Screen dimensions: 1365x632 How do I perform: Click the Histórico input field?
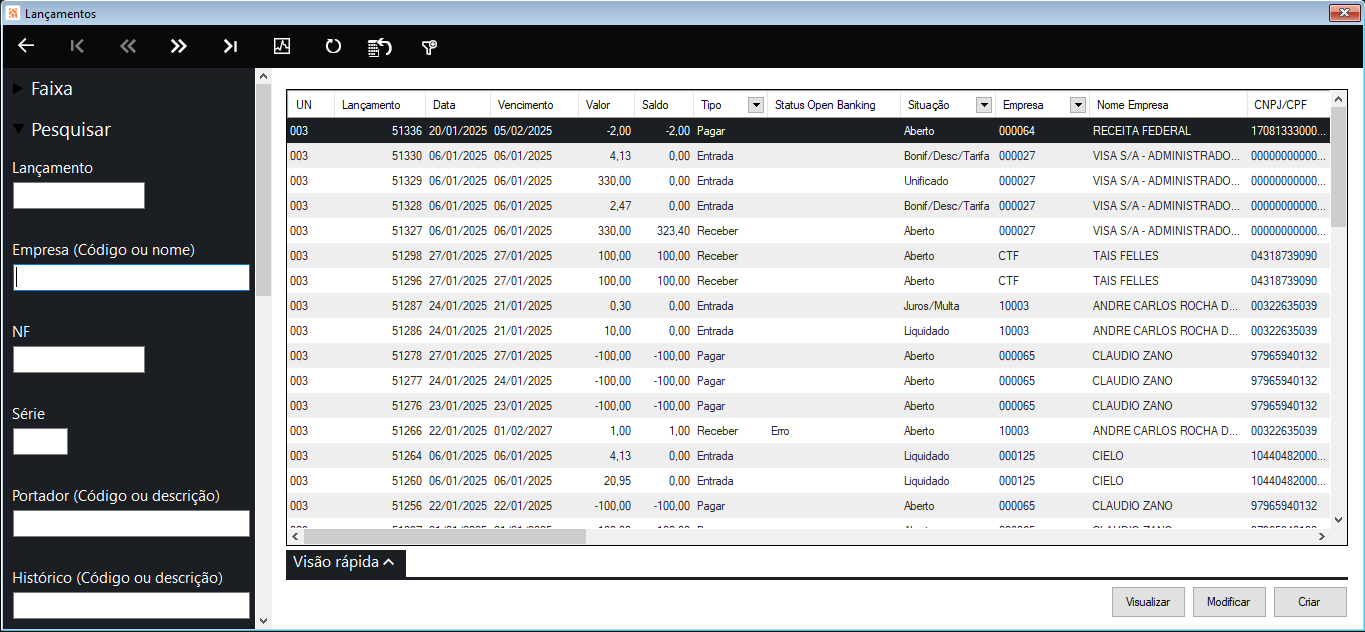pyautogui.click(x=131, y=605)
